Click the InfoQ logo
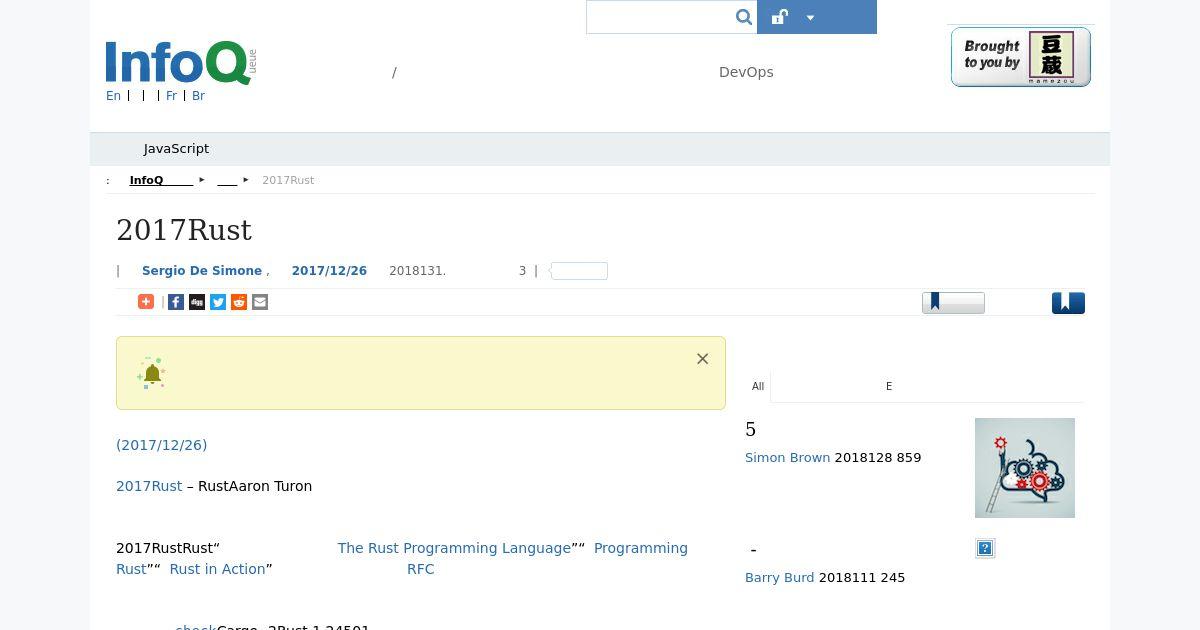Viewport: 1200px width, 630px height. pyautogui.click(x=181, y=63)
